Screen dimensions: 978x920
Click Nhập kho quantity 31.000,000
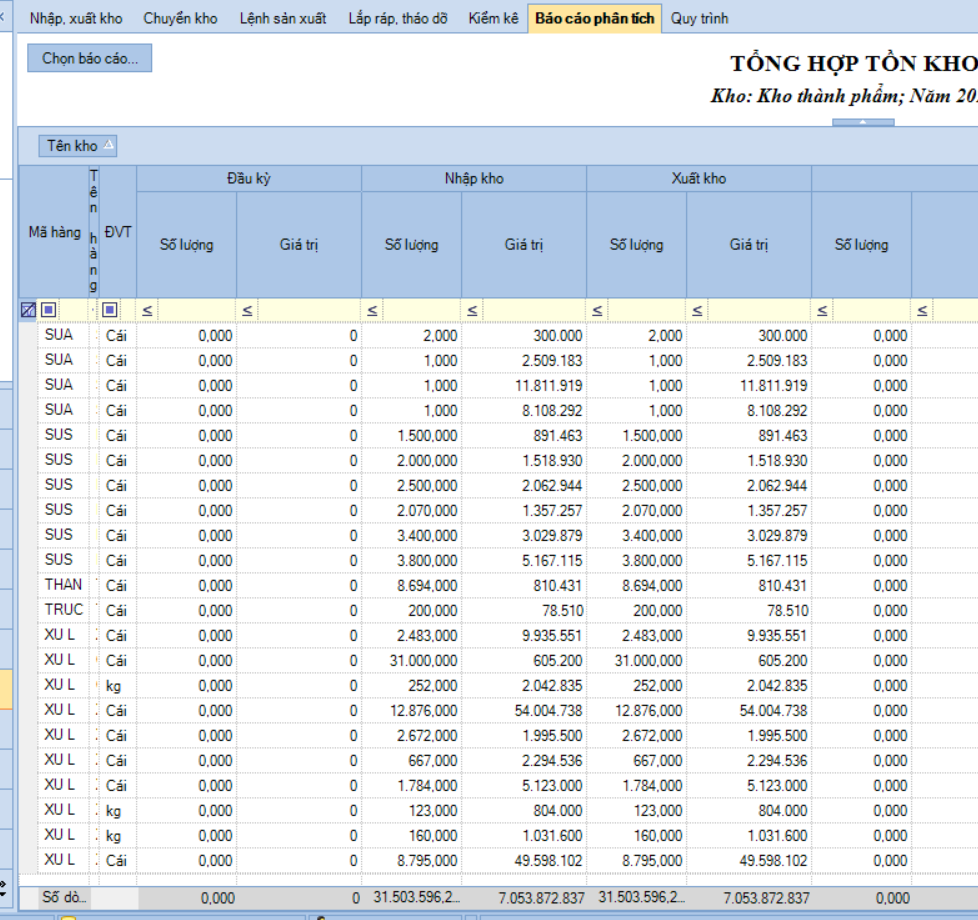(423, 660)
